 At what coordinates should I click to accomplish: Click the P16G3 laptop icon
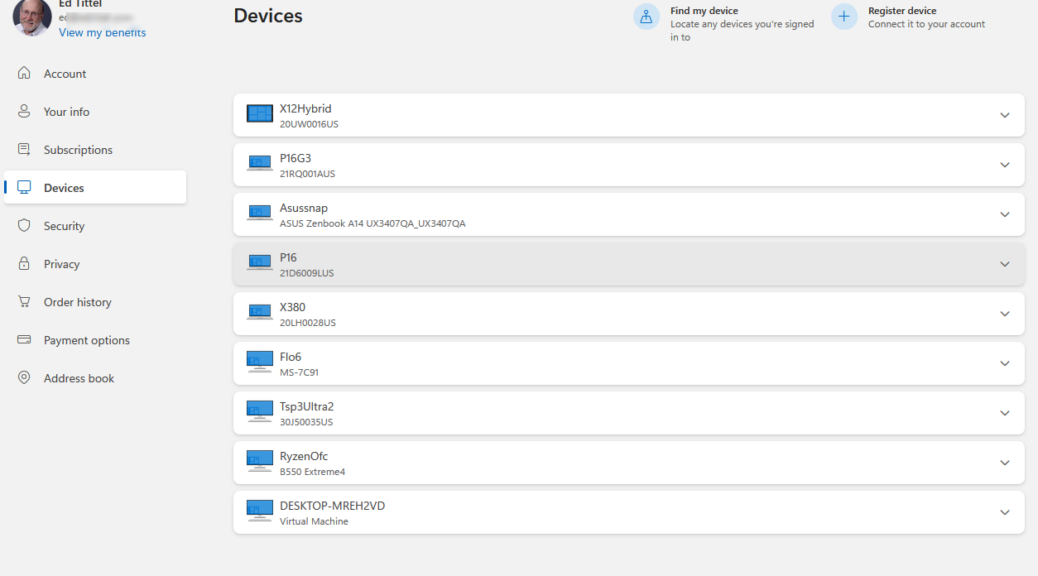pyautogui.click(x=260, y=163)
